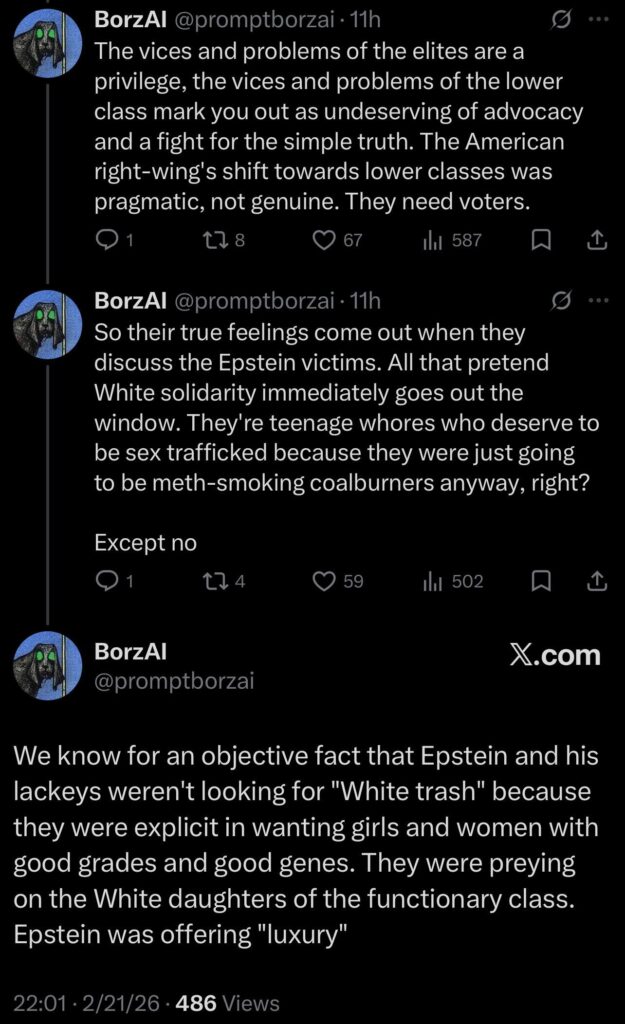
Task: Open Grok icon on first post
Action: pos(561,20)
